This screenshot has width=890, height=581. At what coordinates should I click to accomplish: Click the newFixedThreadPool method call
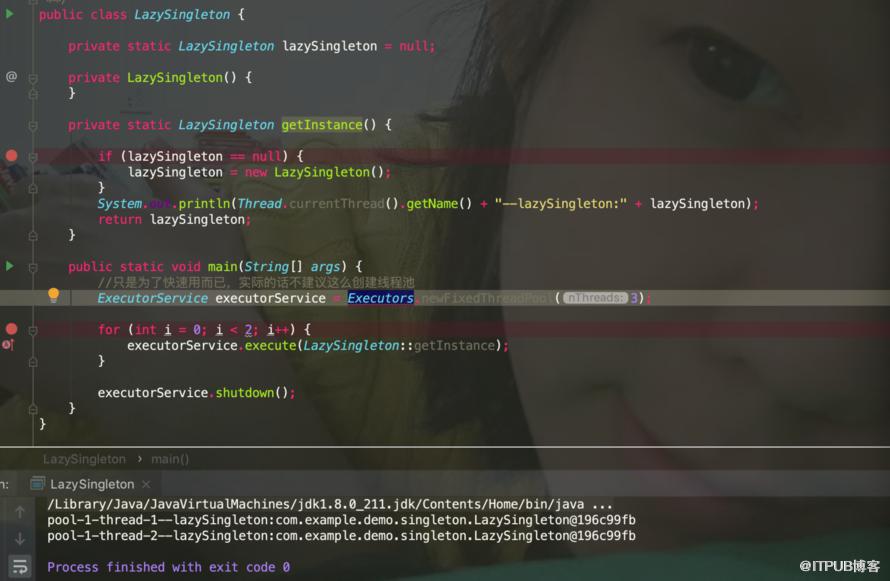pyautogui.click(x=486, y=298)
